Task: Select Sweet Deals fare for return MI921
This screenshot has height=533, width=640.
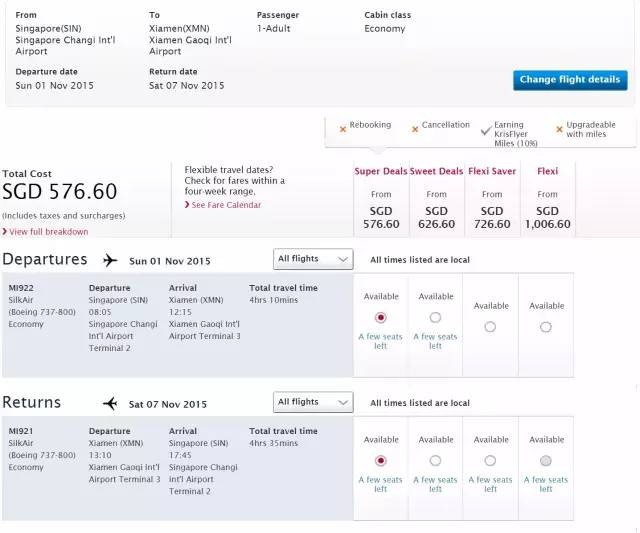Action: tap(435, 461)
